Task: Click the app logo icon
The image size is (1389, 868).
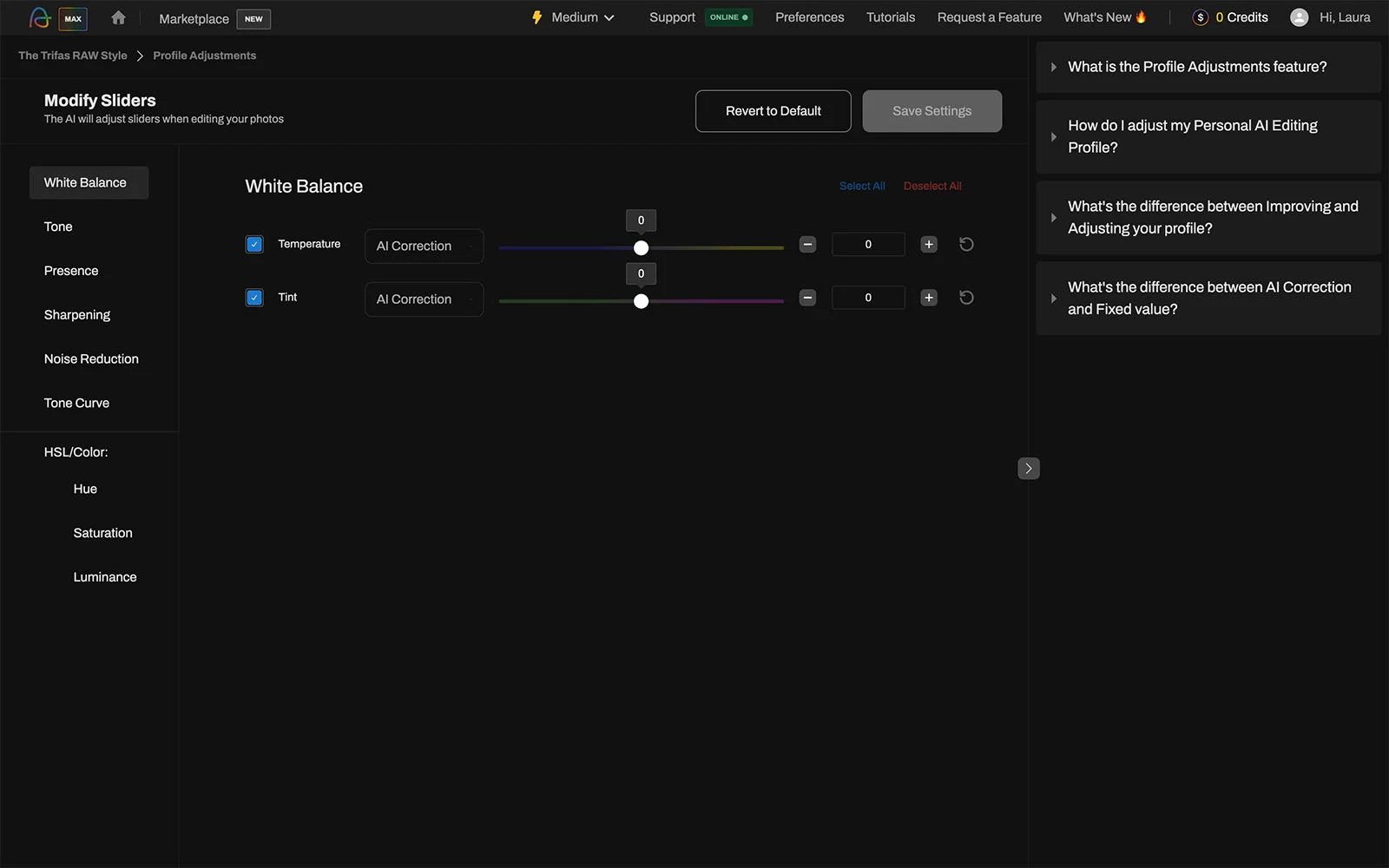Action: pyautogui.click(x=40, y=17)
